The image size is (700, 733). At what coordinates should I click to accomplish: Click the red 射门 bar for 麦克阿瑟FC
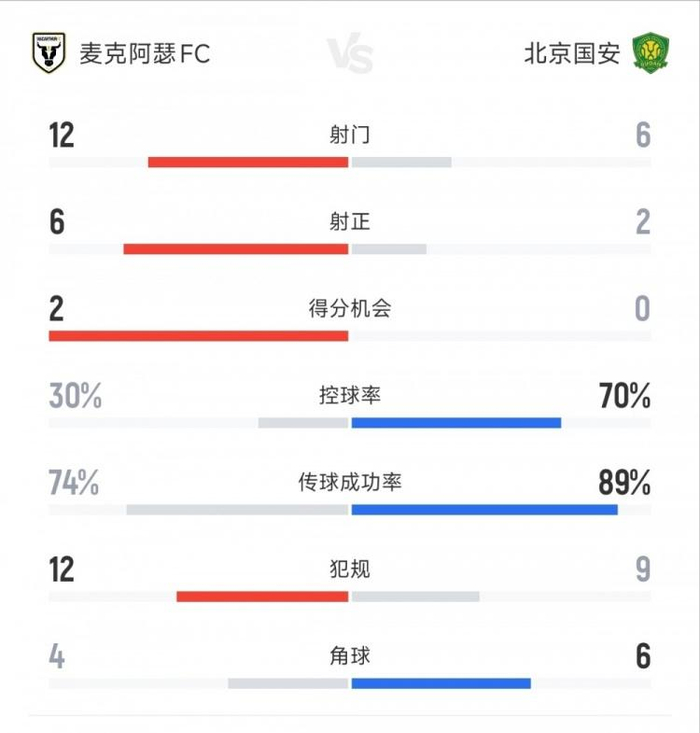(248, 162)
